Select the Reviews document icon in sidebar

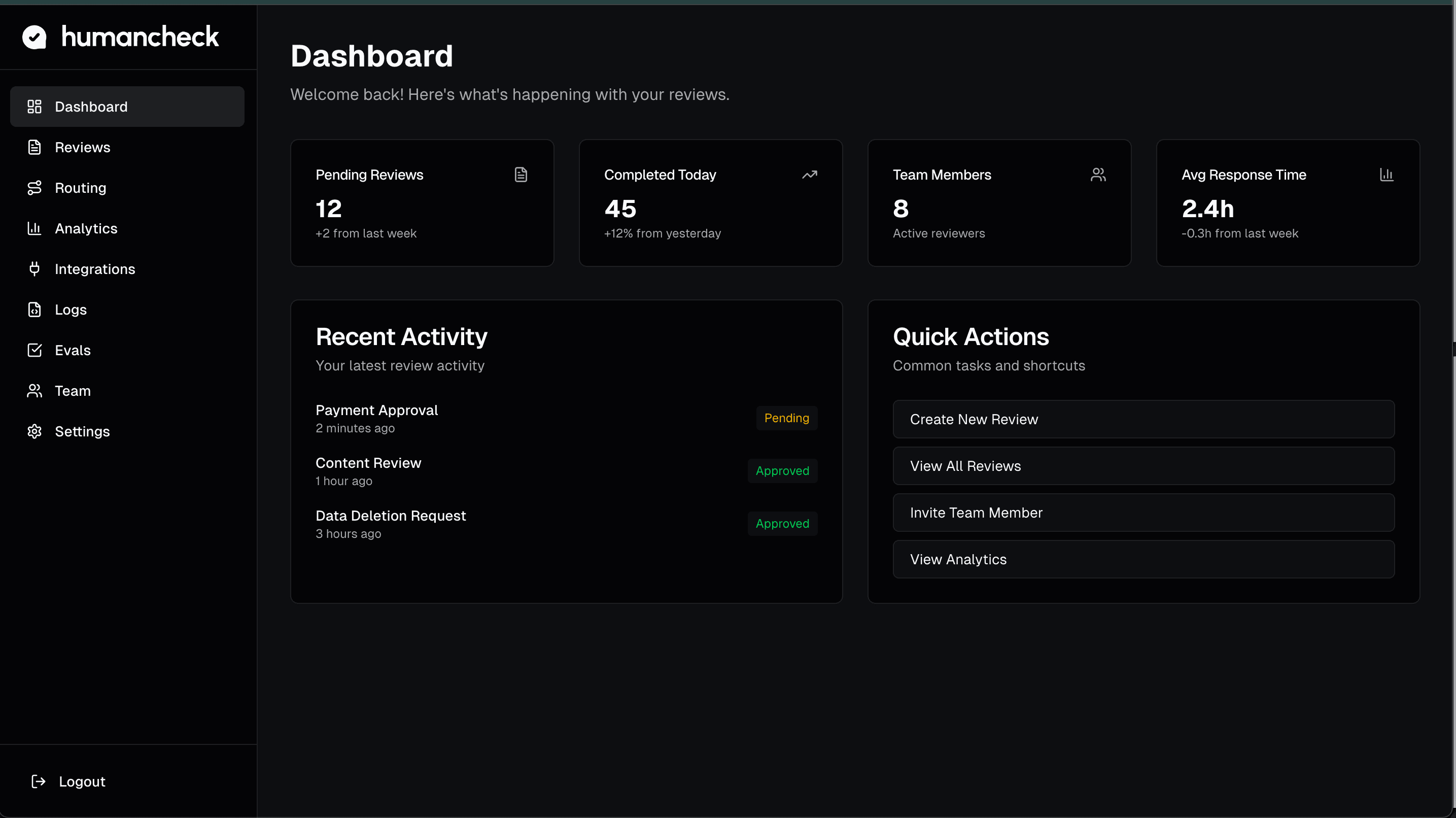tap(34, 147)
